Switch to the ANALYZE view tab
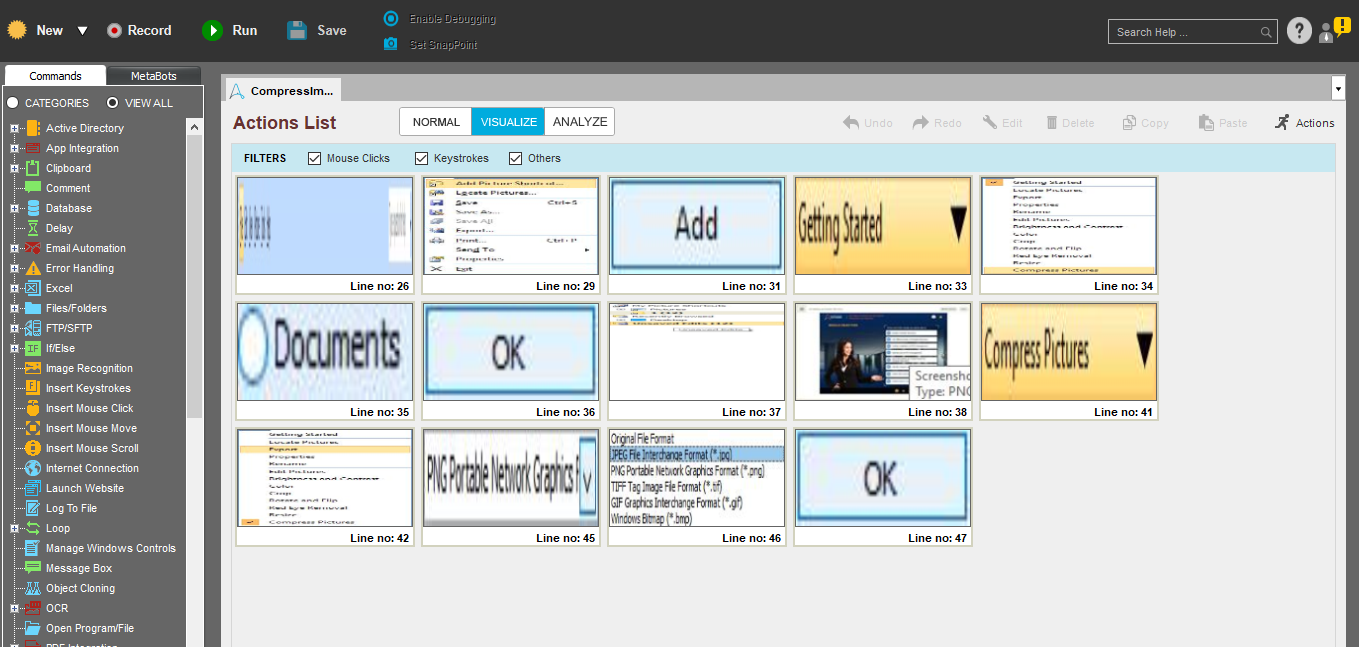The width and height of the screenshot is (1359, 647). tap(580, 122)
